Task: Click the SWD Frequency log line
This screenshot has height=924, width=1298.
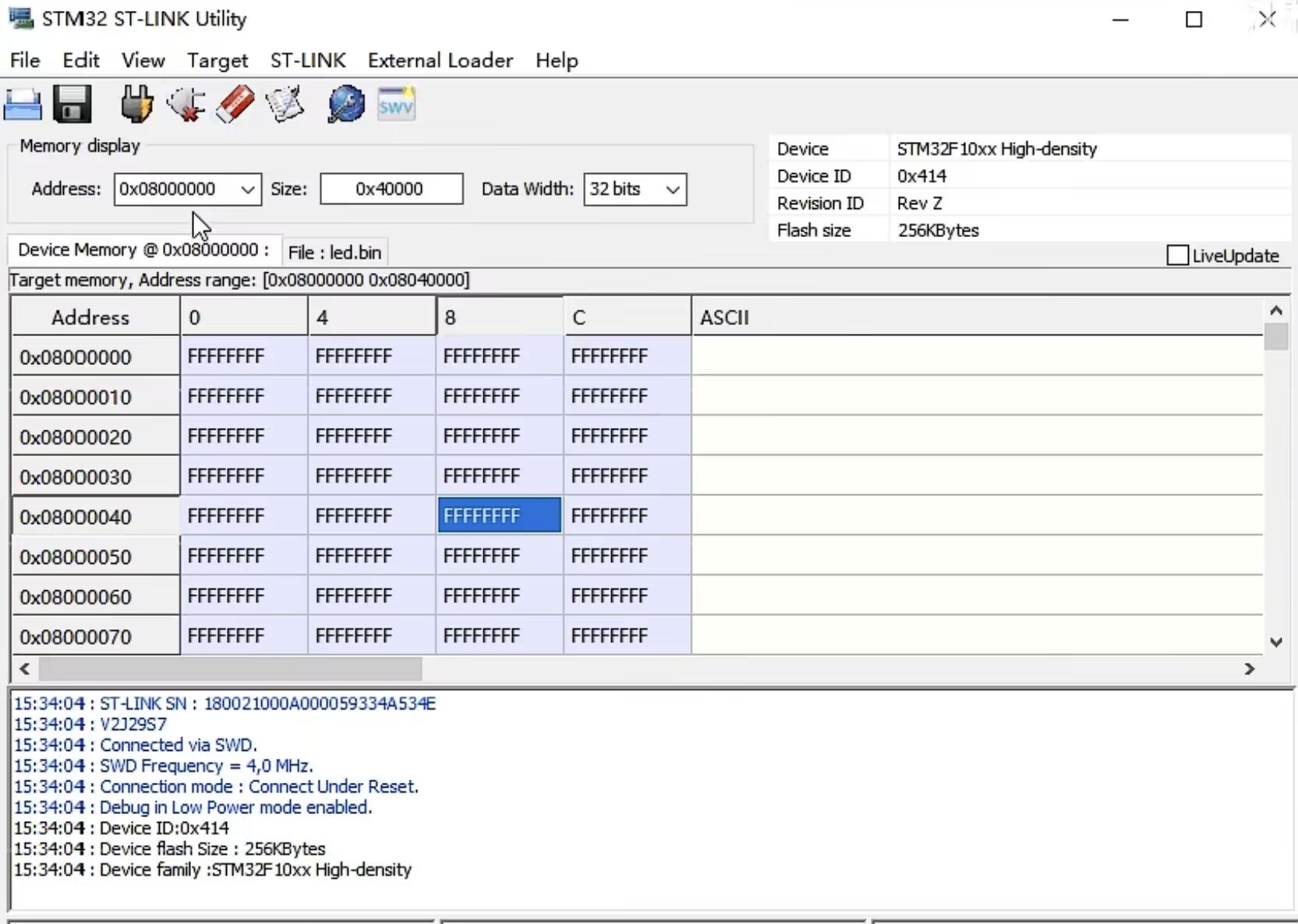Action: [x=163, y=766]
